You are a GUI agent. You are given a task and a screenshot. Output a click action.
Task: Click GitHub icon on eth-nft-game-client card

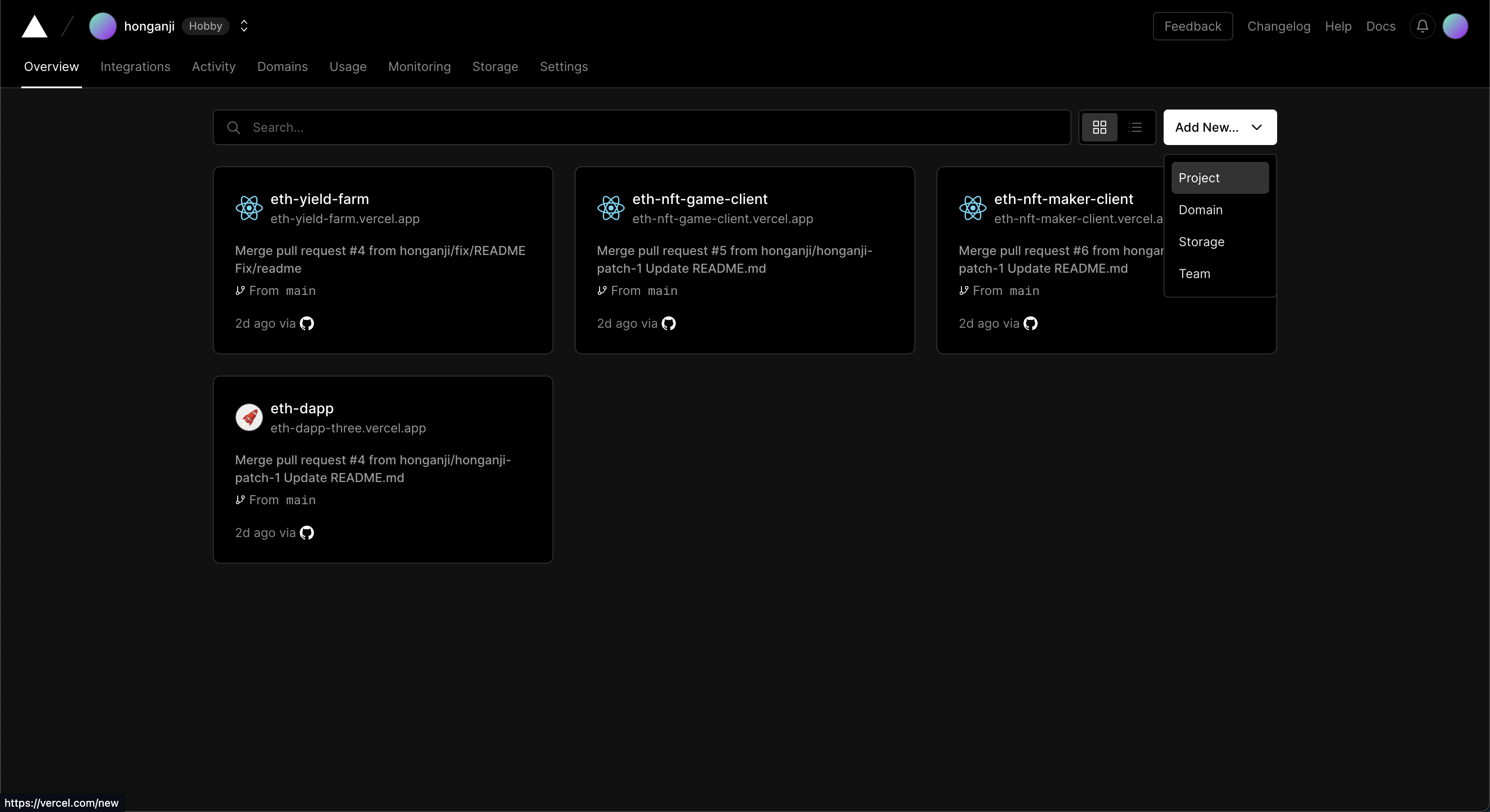coord(669,323)
